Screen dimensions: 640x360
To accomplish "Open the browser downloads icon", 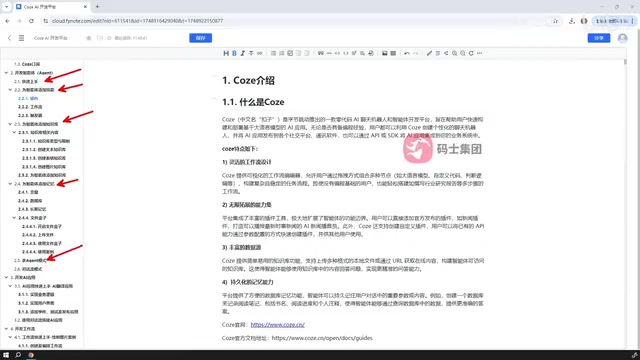I will click(x=571, y=21).
